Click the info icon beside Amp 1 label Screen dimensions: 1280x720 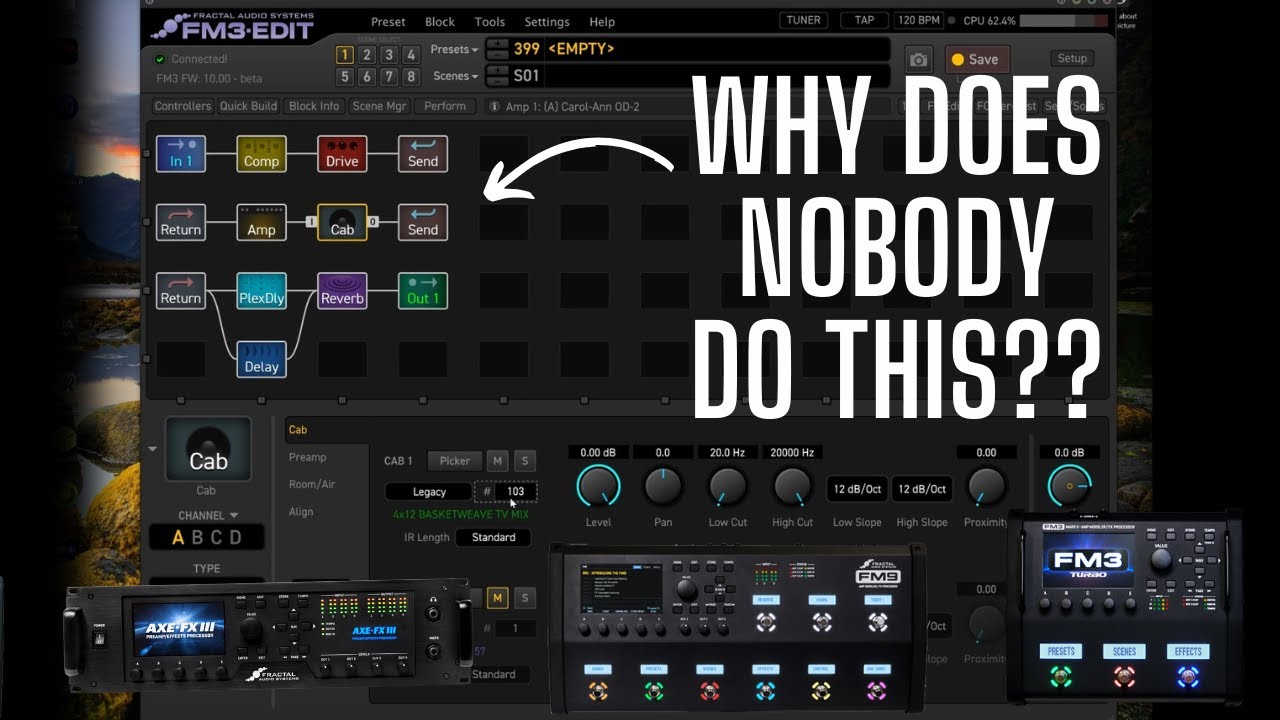(494, 106)
